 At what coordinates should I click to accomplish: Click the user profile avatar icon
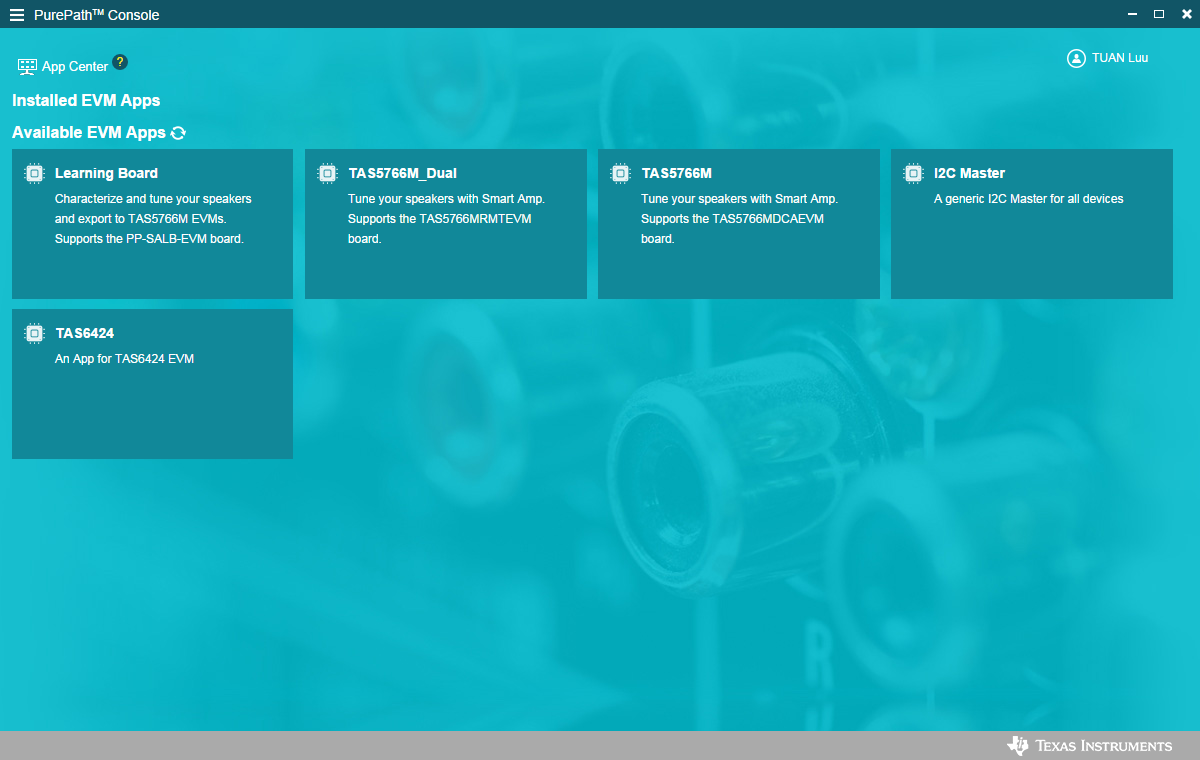point(1076,58)
